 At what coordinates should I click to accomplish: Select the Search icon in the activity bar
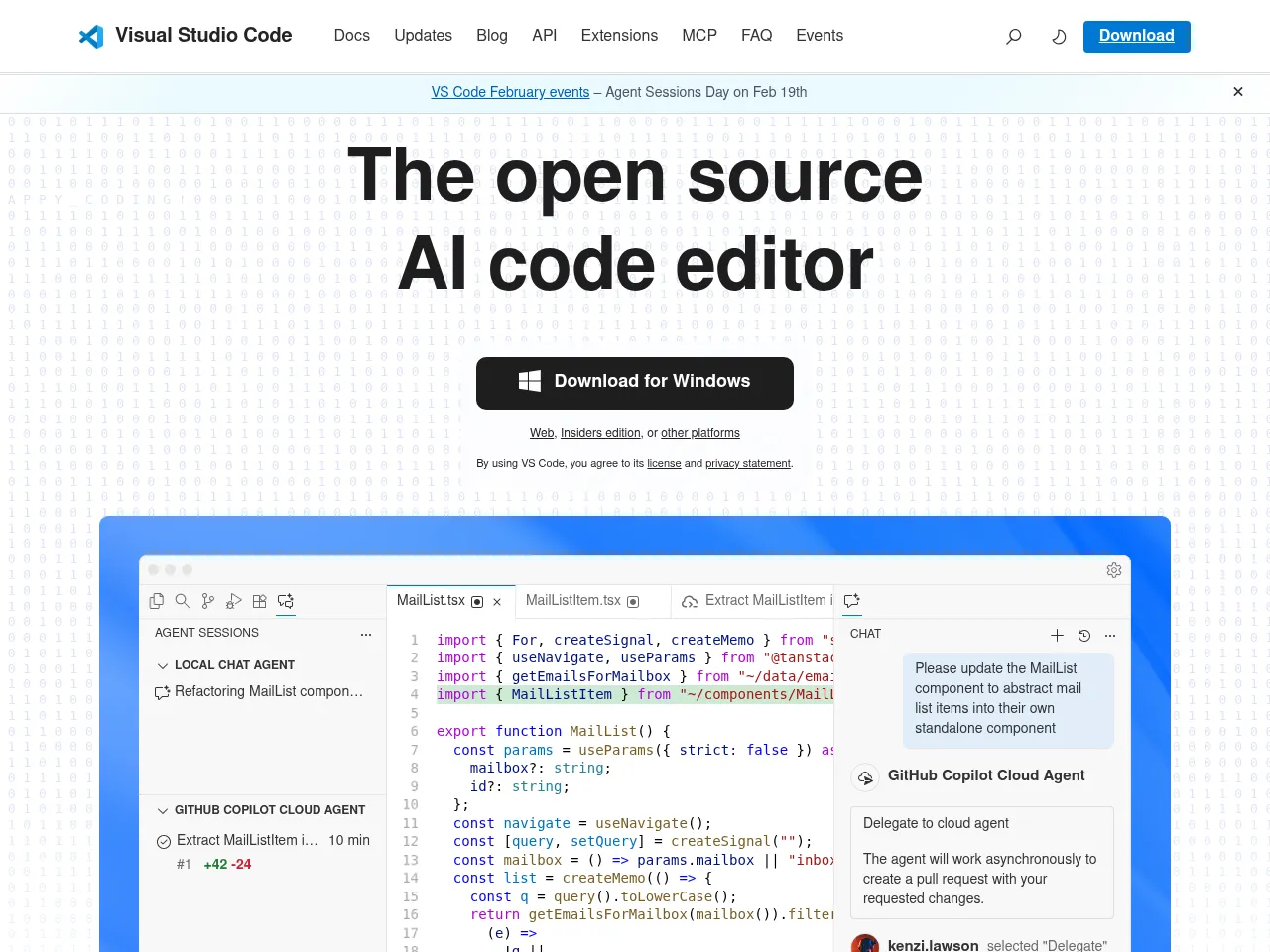pyautogui.click(x=183, y=601)
